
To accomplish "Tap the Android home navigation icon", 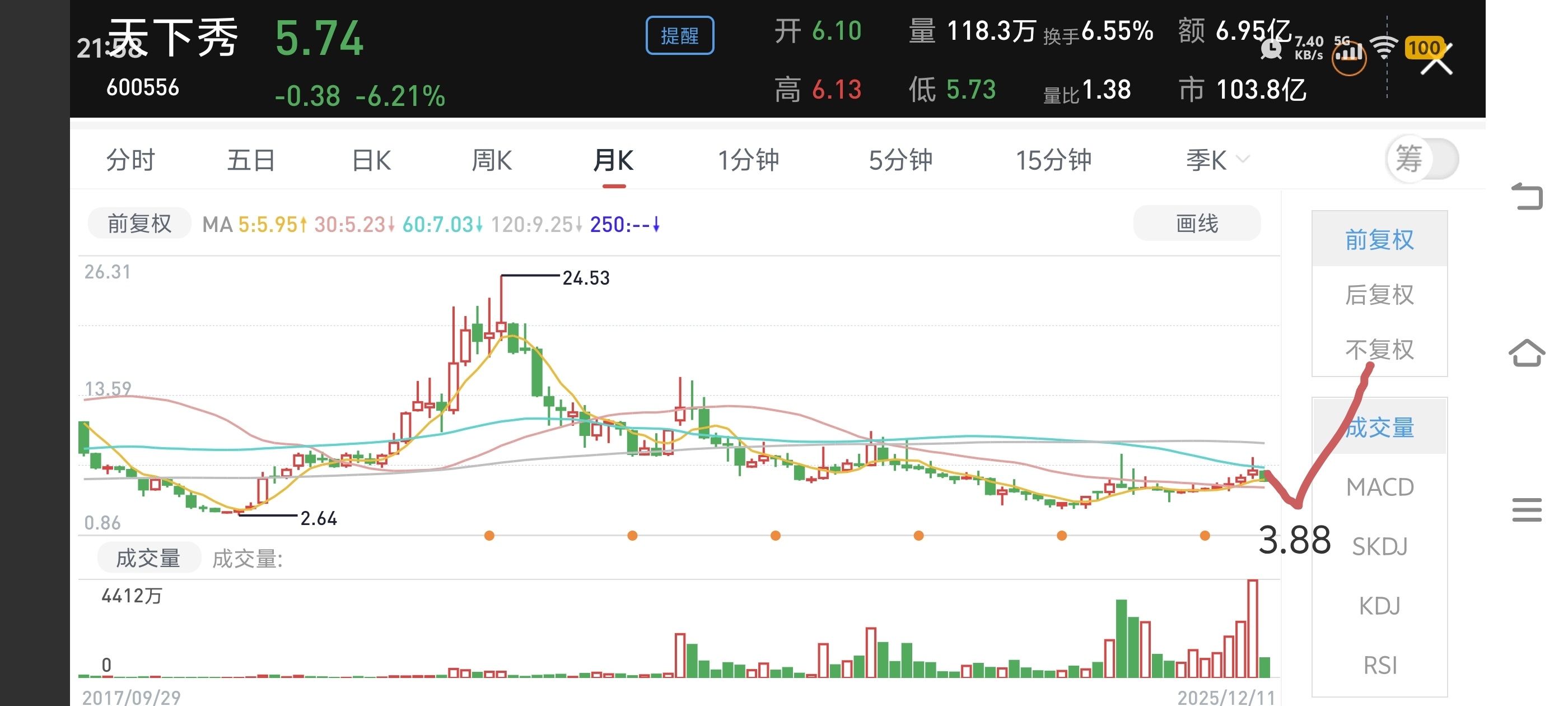I will 1527,352.
